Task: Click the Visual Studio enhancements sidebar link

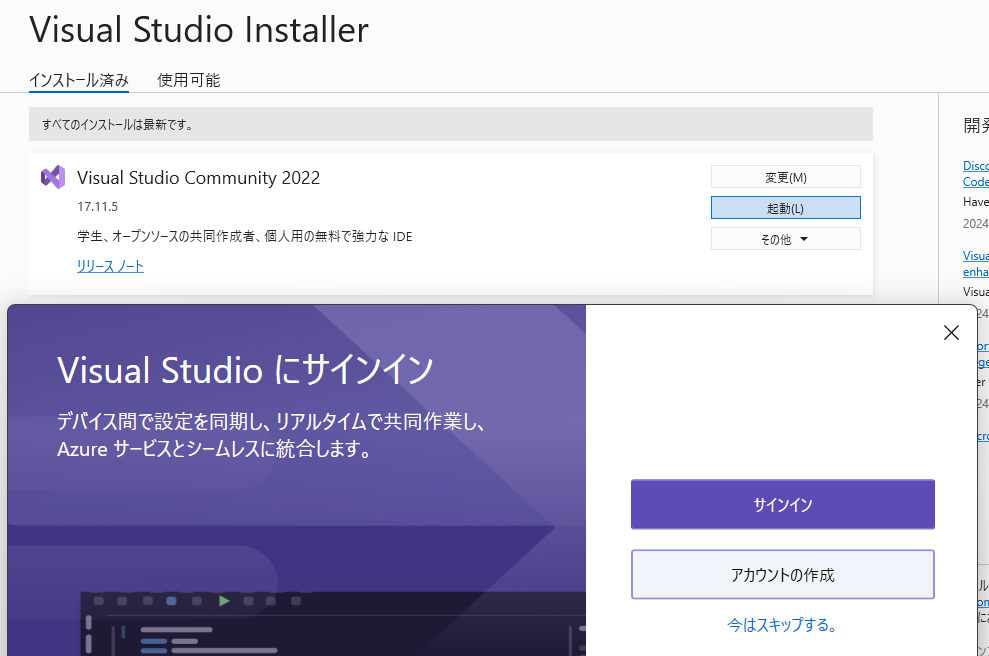Action: coord(975,263)
